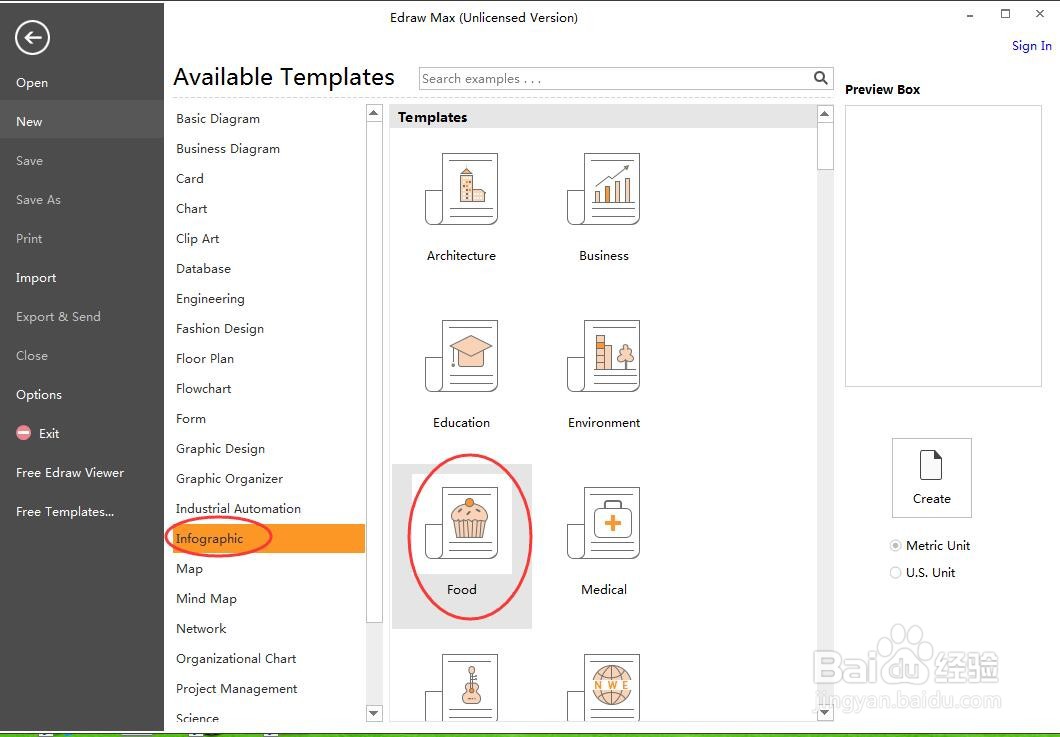Select the guitar template icon

pos(462,687)
